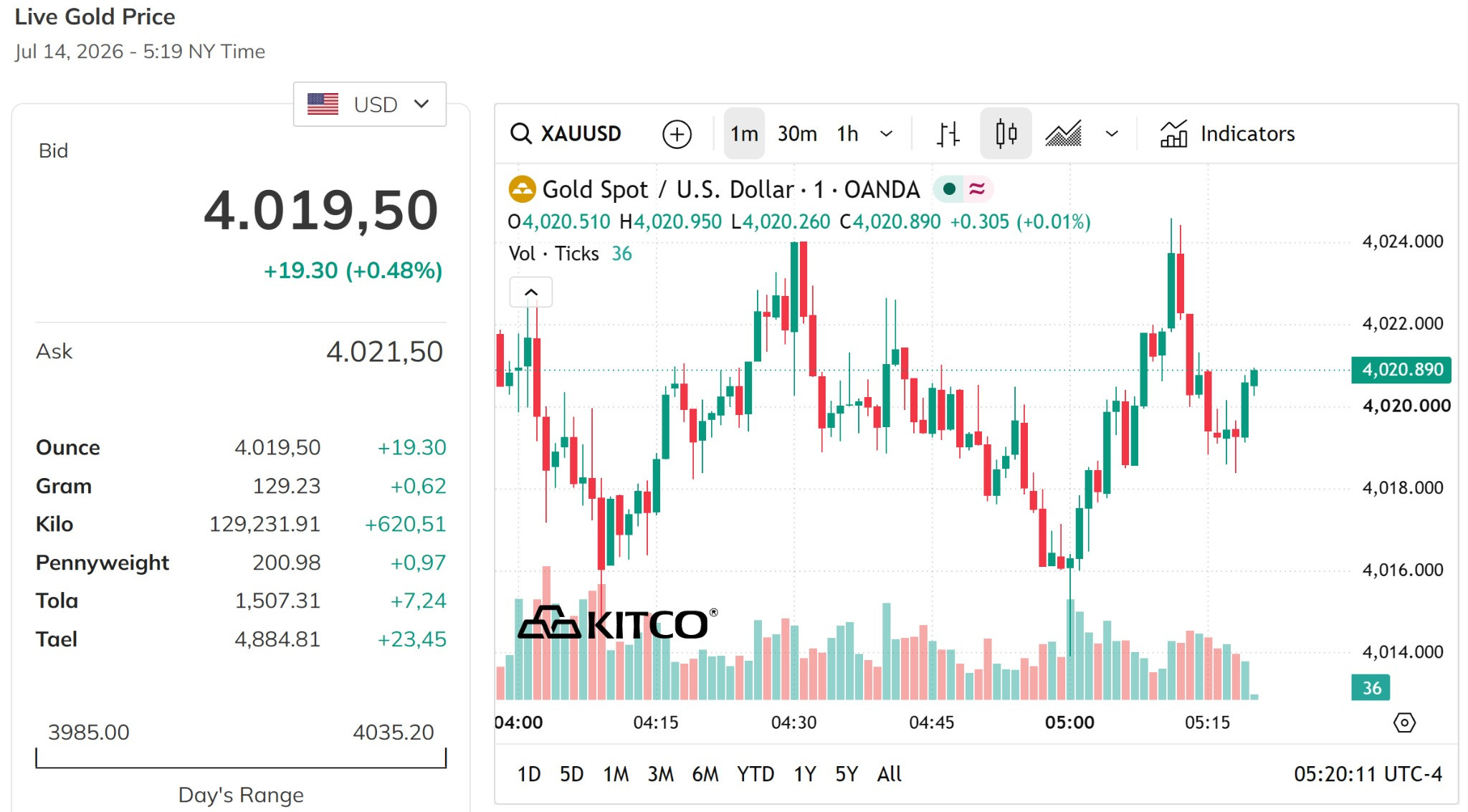Viewport: 1468px width, 812px height.
Task: Select the bars chart style icon
Action: click(948, 133)
